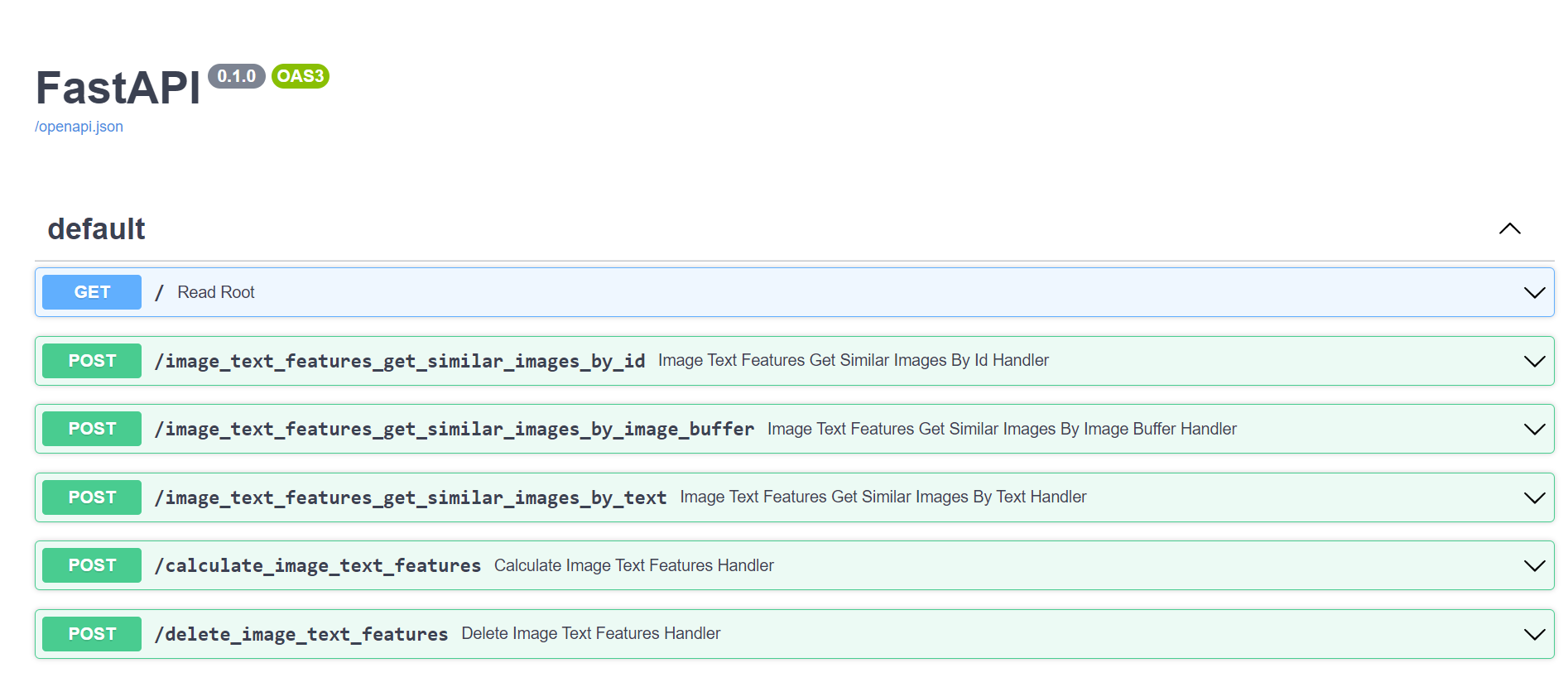This screenshot has height=687, width=1568.
Task: Expand similar images by text chevron
Action: point(1534,497)
